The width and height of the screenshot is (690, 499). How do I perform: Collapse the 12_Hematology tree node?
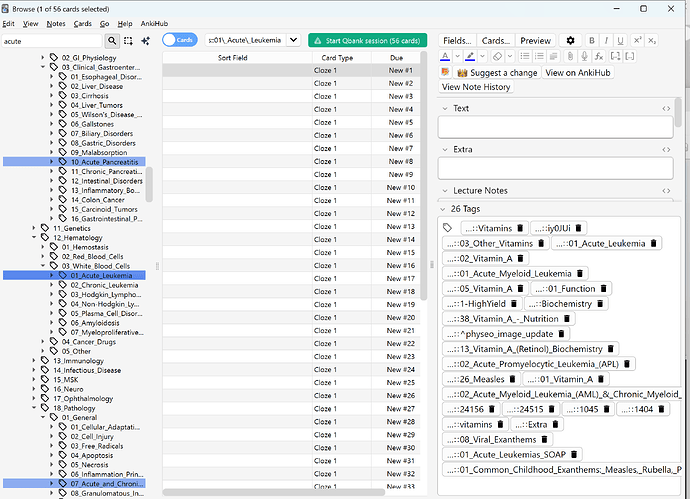[x=33, y=238]
